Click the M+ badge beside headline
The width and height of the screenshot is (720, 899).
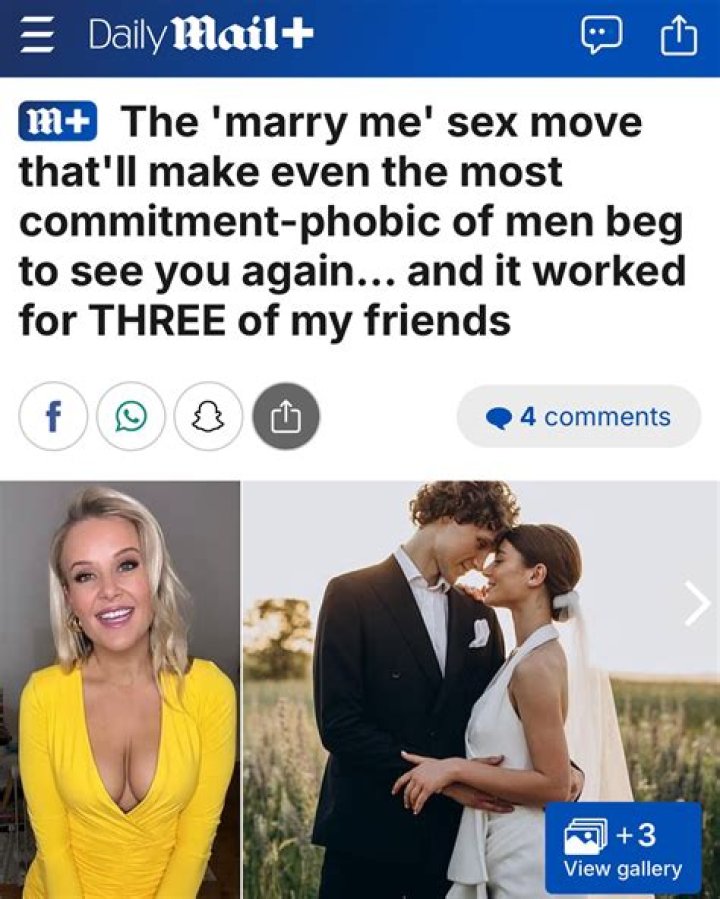[57, 122]
